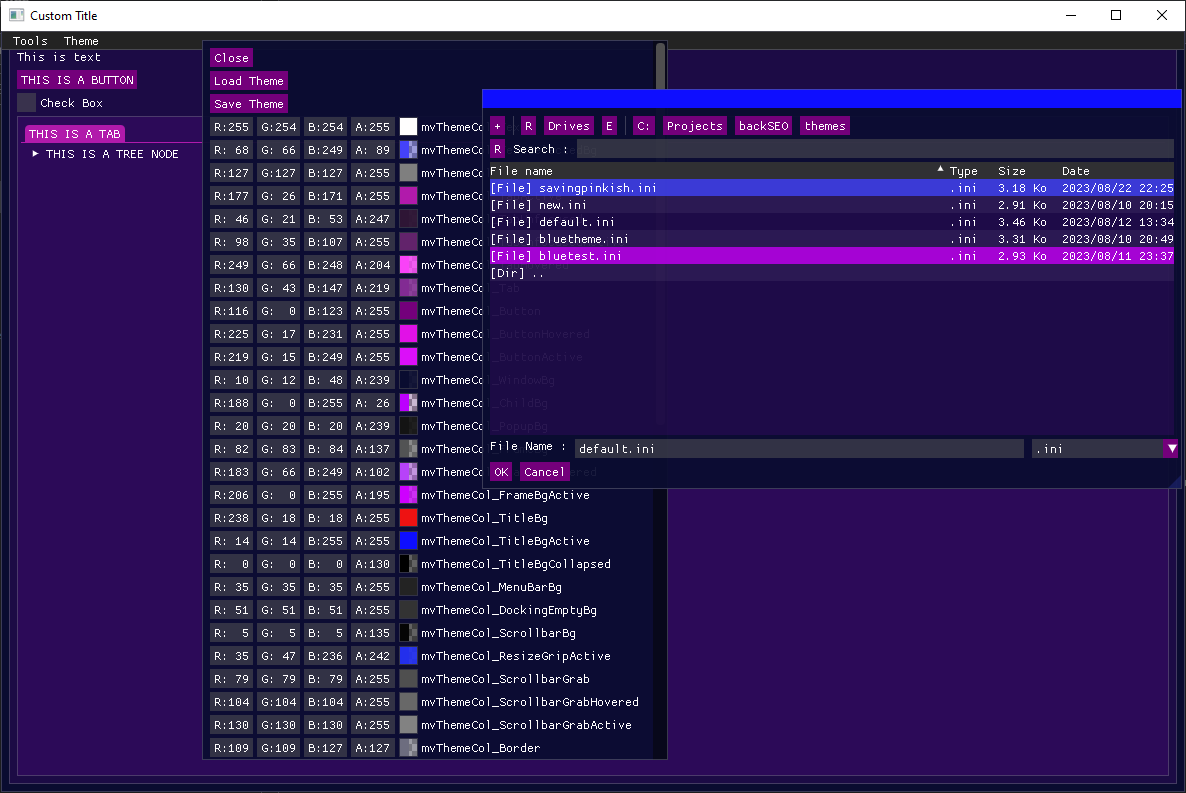Screen dimensions: 1186x793
Task: Cancel the file dialog
Action: (x=544, y=471)
